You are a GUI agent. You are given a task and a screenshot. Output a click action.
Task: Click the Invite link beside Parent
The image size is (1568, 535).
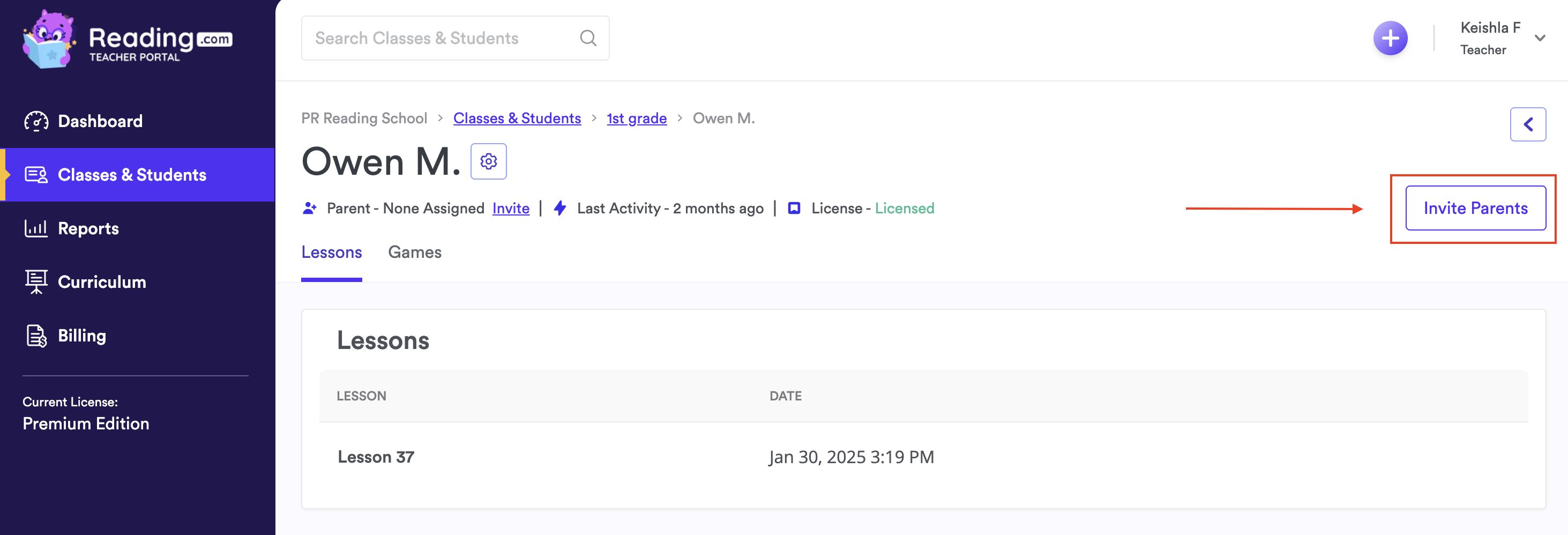[511, 208]
